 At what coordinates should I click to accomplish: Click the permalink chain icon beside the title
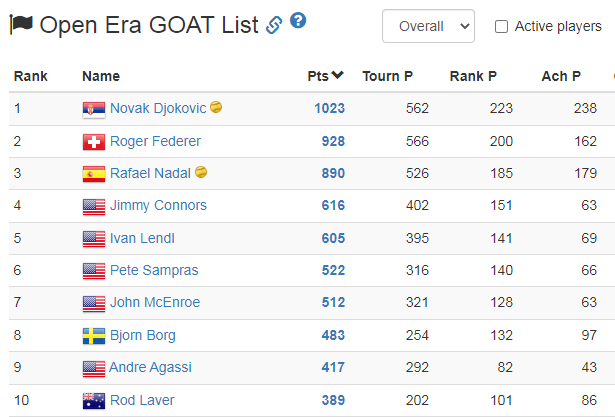point(274,25)
